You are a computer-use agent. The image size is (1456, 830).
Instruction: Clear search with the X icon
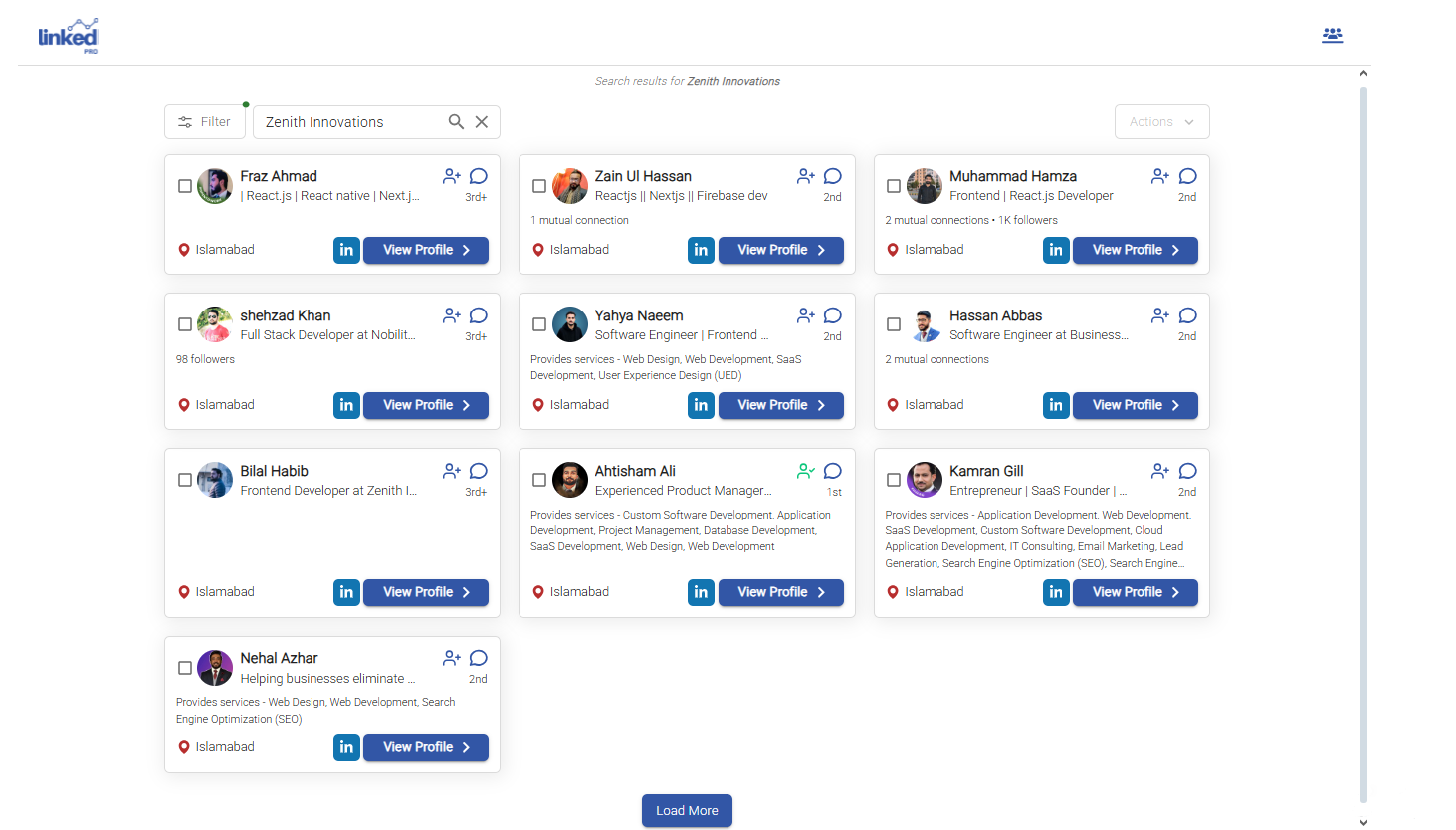pyautogui.click(x=482, y=122)
